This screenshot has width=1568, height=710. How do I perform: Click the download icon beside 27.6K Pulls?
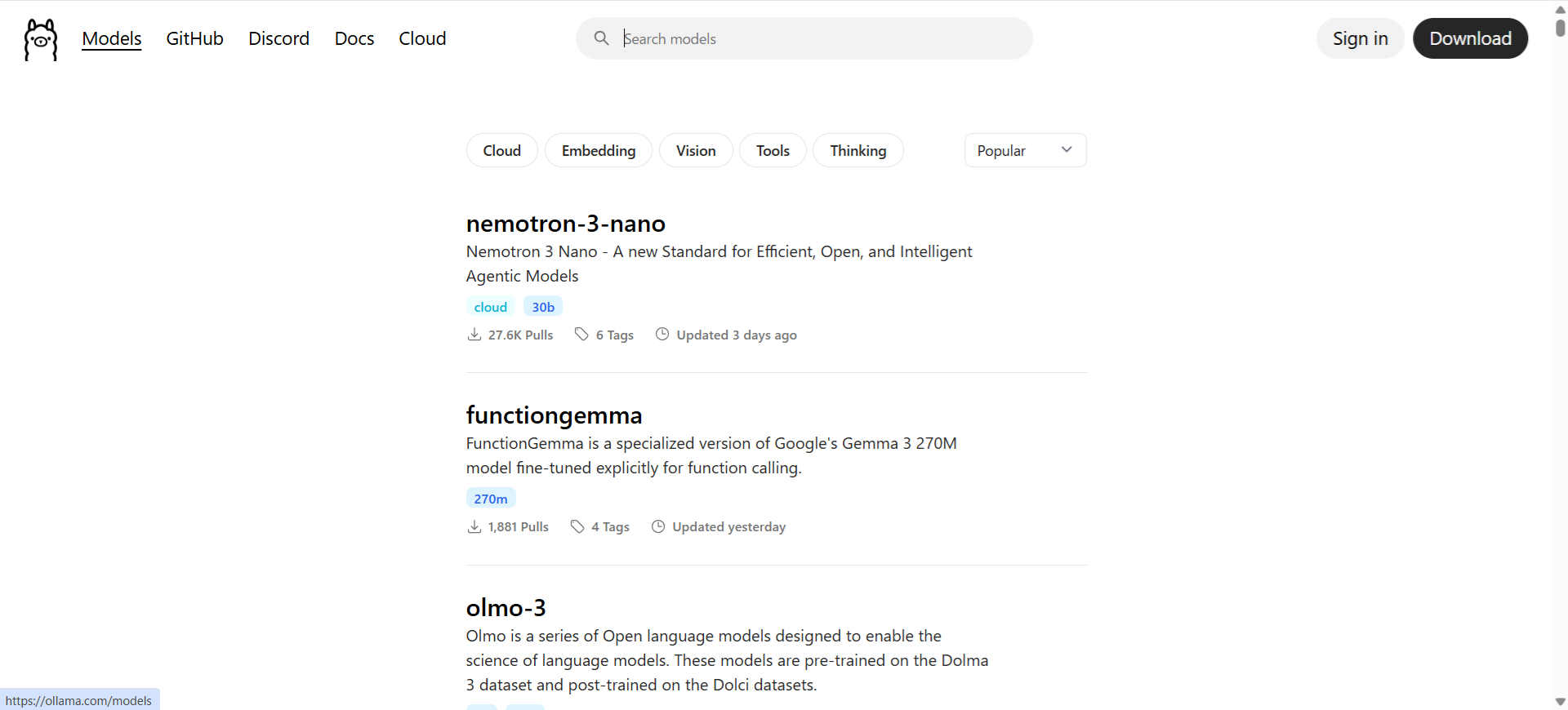(x=474, y=335)
